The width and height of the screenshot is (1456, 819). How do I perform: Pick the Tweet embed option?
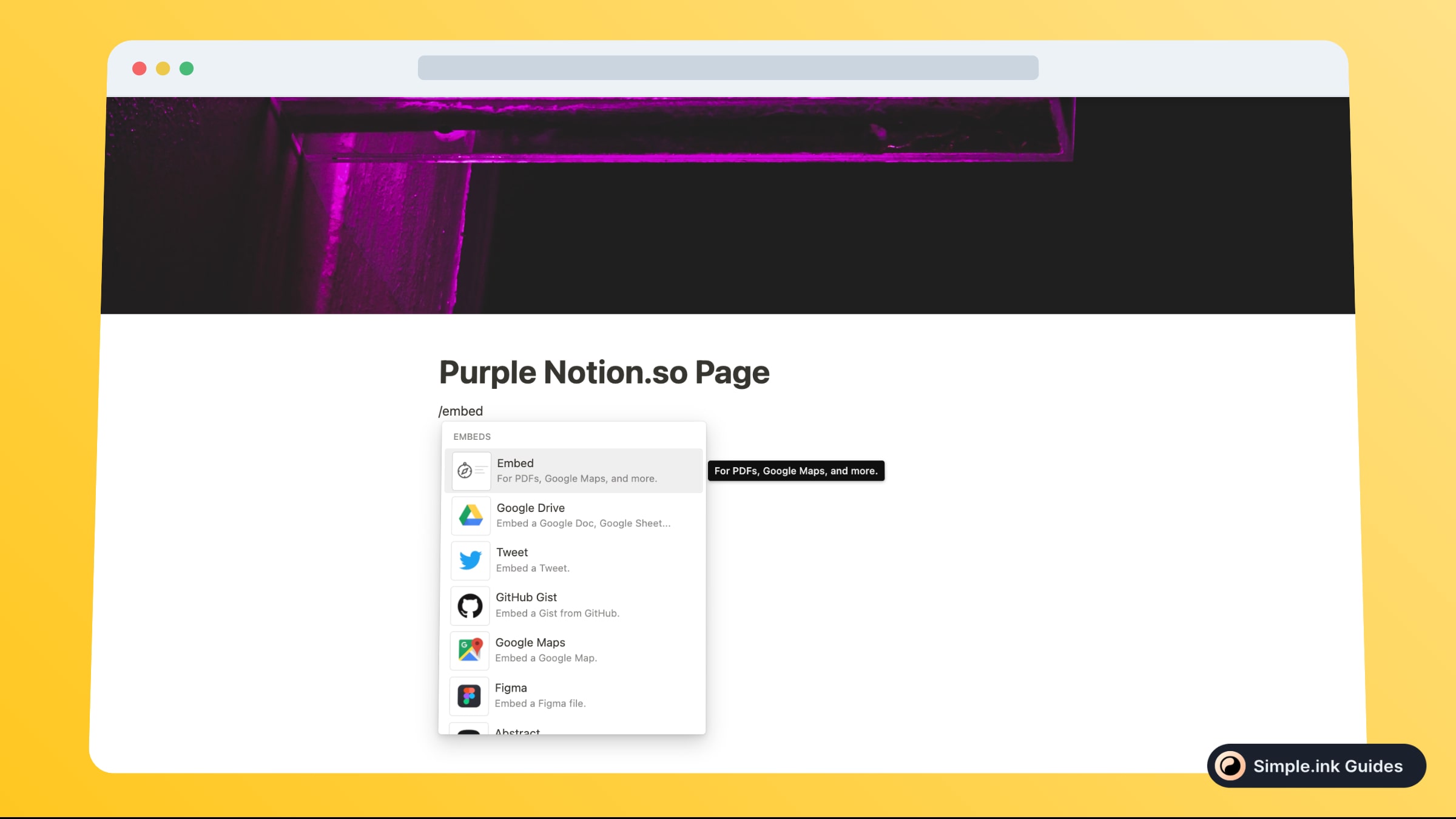pyautogui.click(x=573, y=561)
